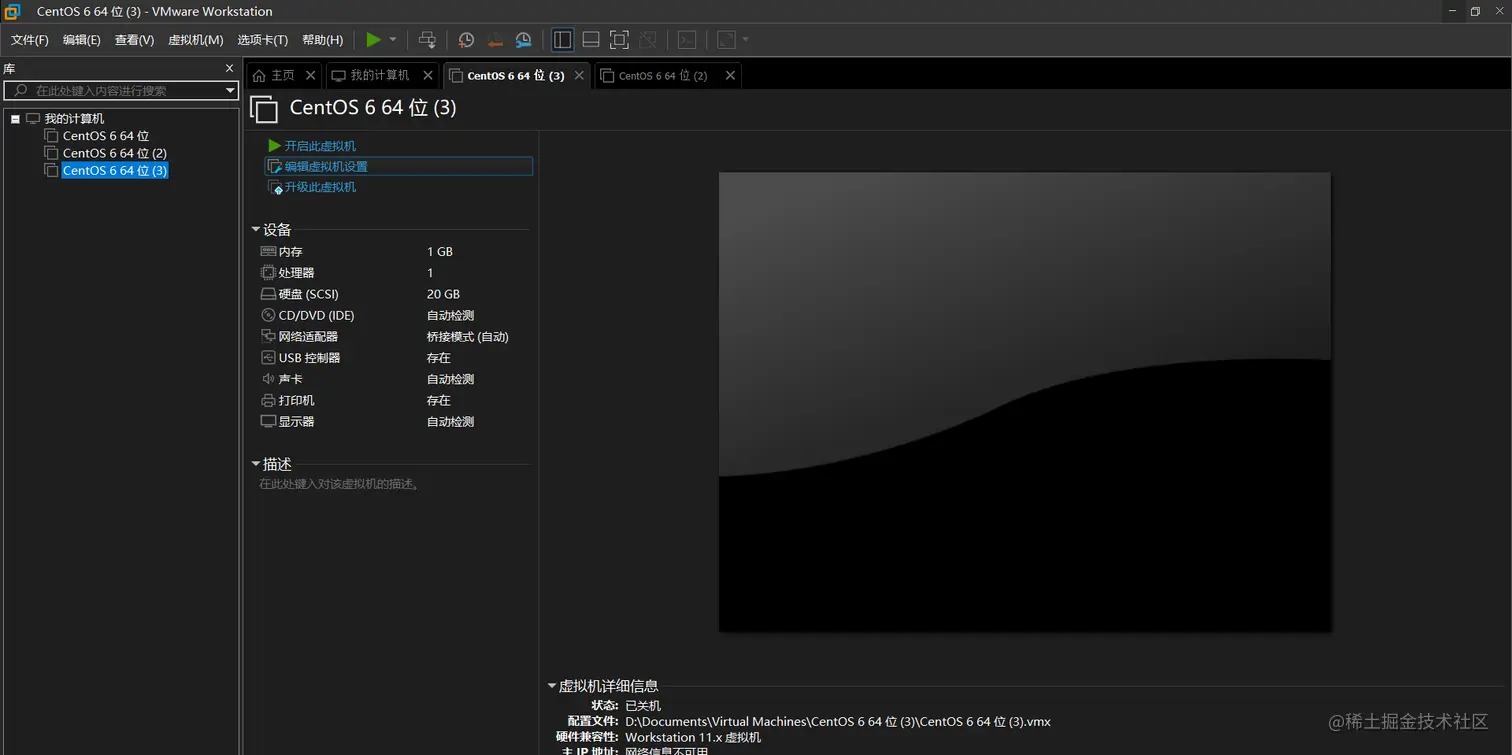Image resolution: width=1512 pixels, height=755 pixels.
Task: Click the 升级此虚拟机 link
Action: 320,187
